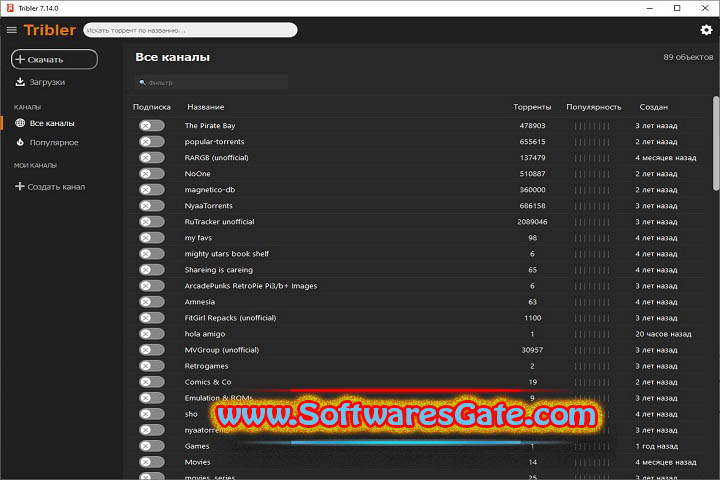Open Загрузки downloads page
Image resolution: width=720 pixels, height=480 pixels.
coord(47,82)
